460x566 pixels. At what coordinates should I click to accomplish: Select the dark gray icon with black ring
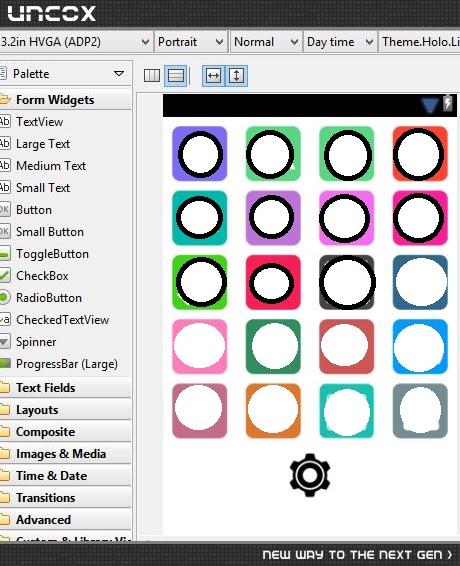pos(347,282)
